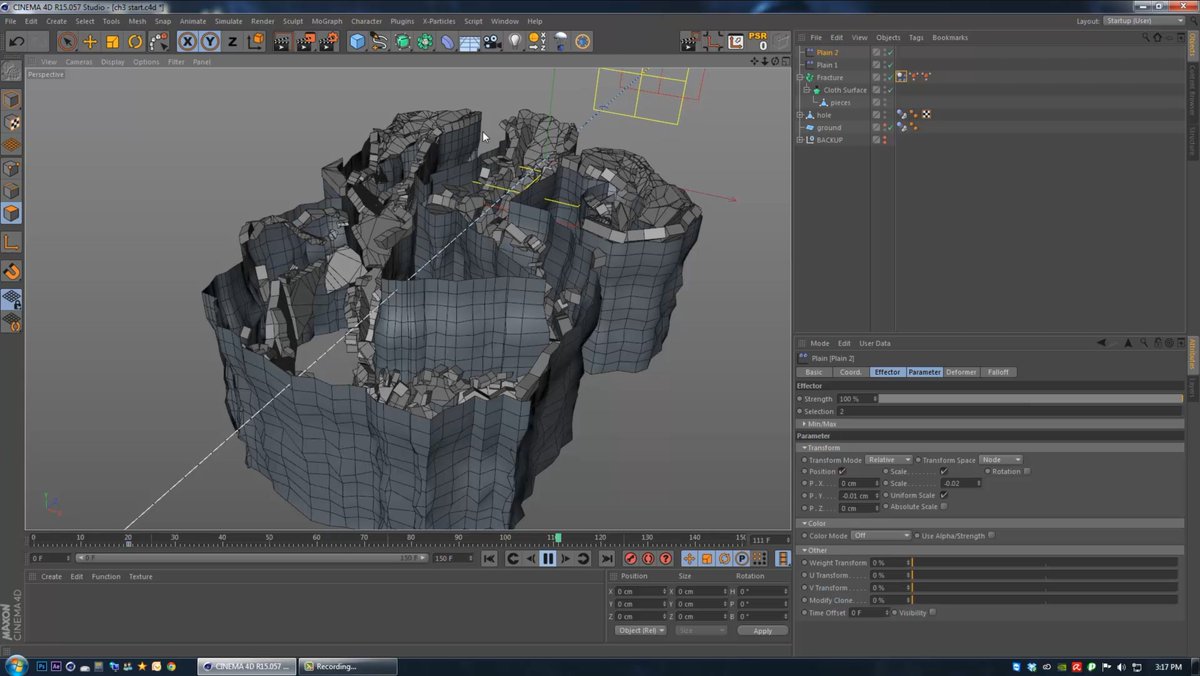Viewport: 1200px width, 676px height.
Task: Open the Transform Mode dropdown set to Relative
Action: point(890,459)
